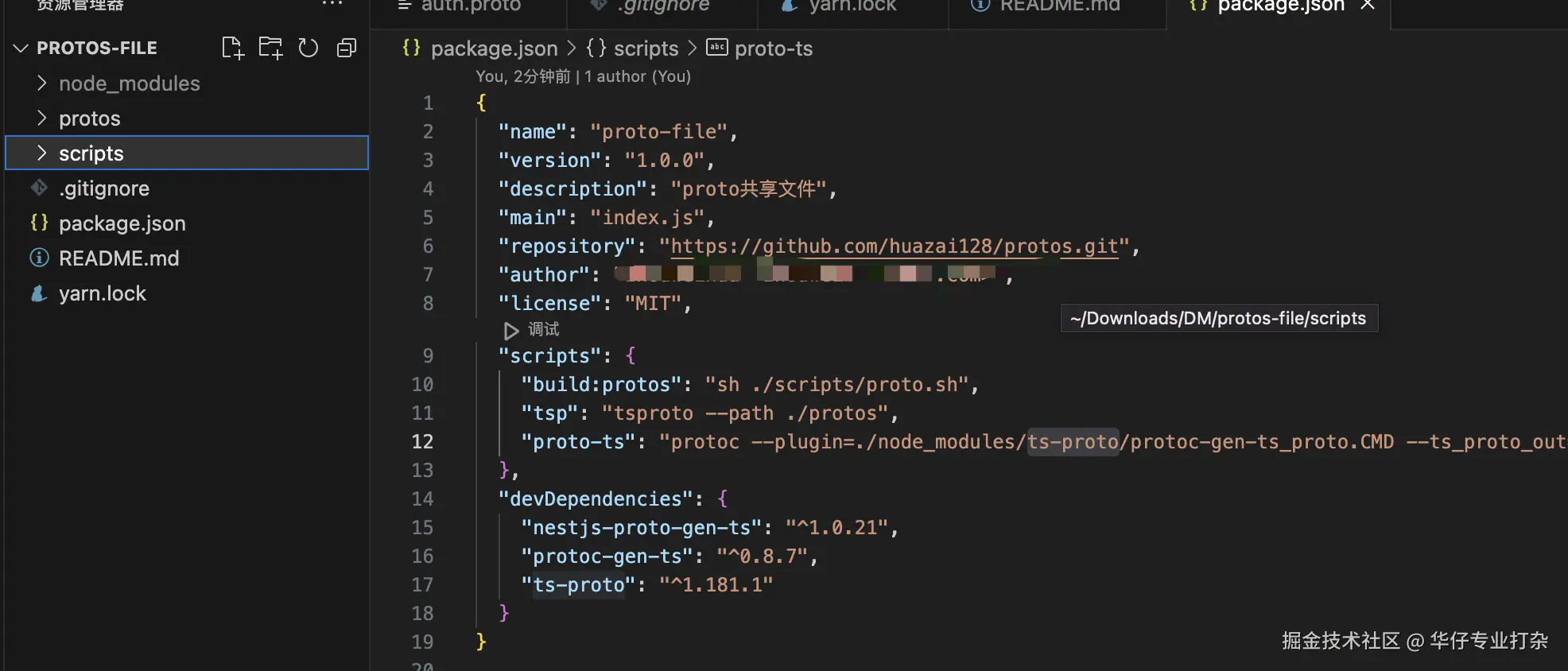Click the string symbol icon before proto-ts breadcrumb

[x=717, y=48]
